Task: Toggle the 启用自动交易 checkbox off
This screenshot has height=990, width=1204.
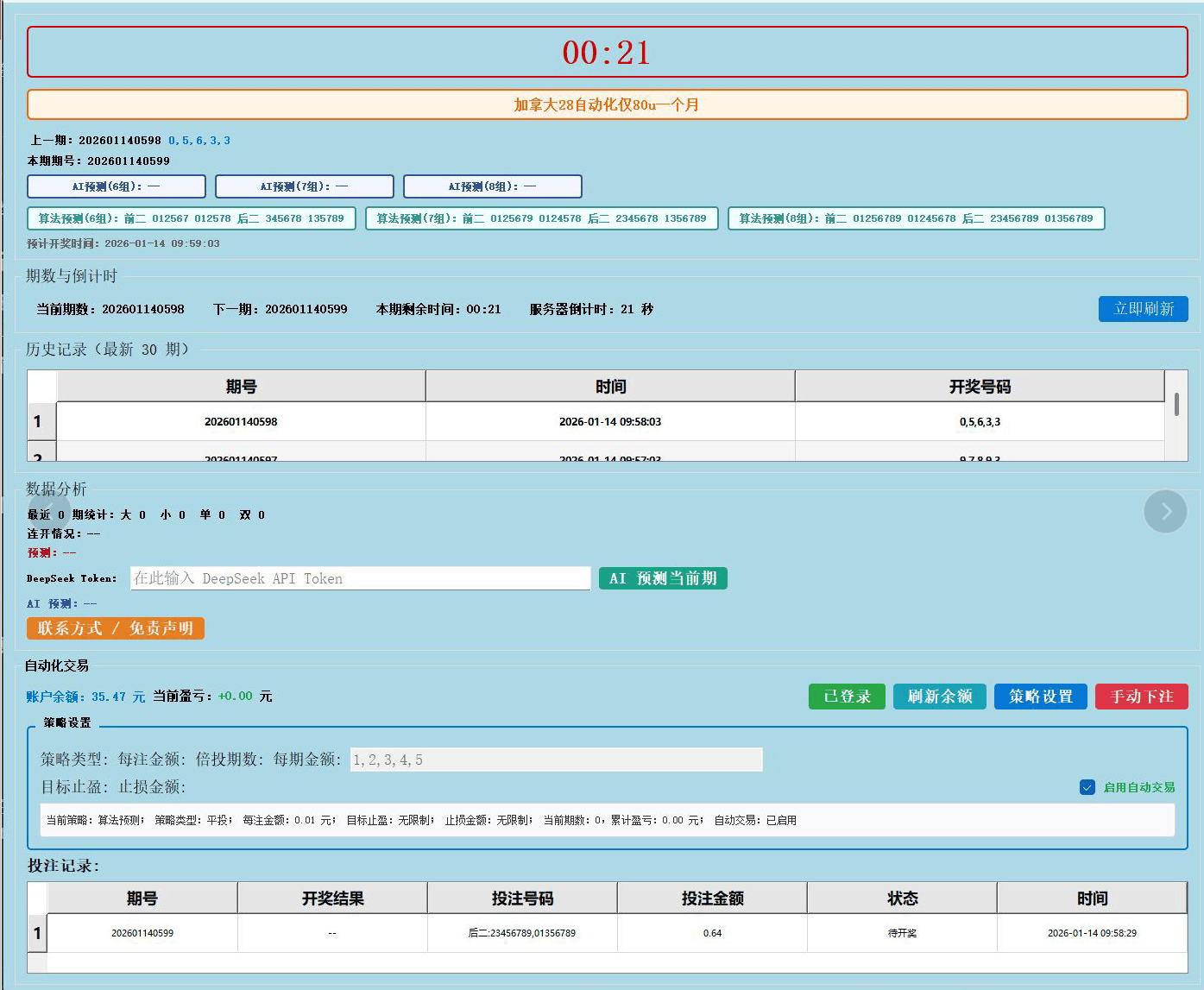Action: 1087,787
